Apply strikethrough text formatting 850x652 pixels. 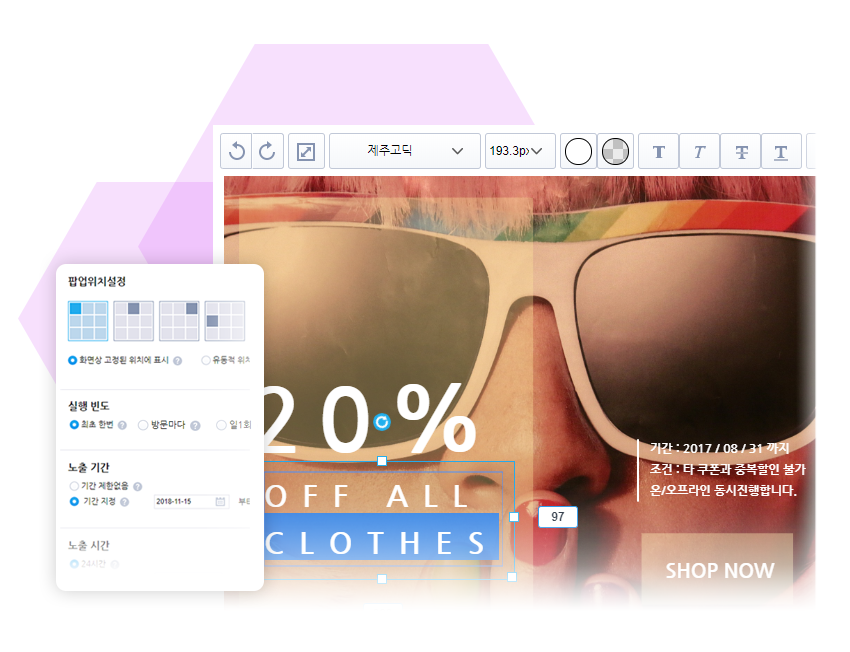(x=741, y=151)
